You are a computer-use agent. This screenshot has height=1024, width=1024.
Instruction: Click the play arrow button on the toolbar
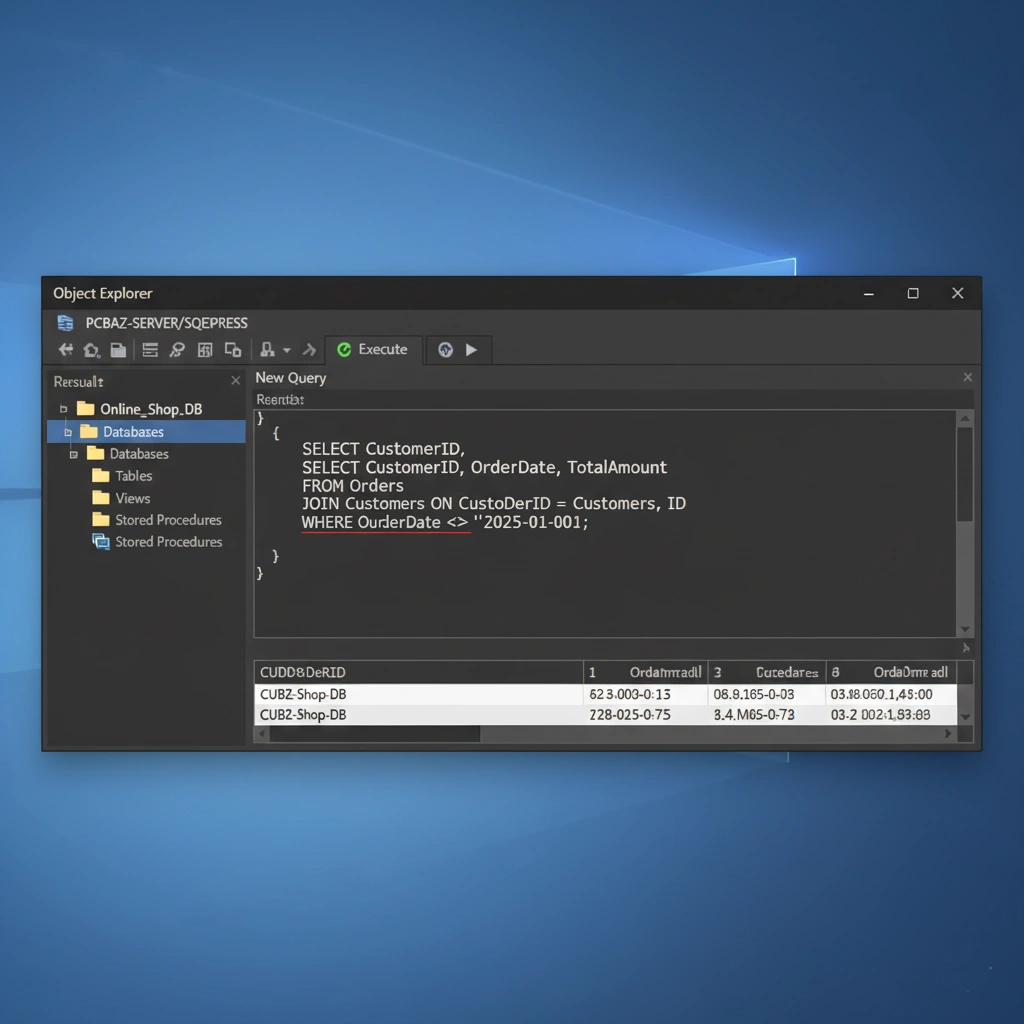[x=472, y=350]
